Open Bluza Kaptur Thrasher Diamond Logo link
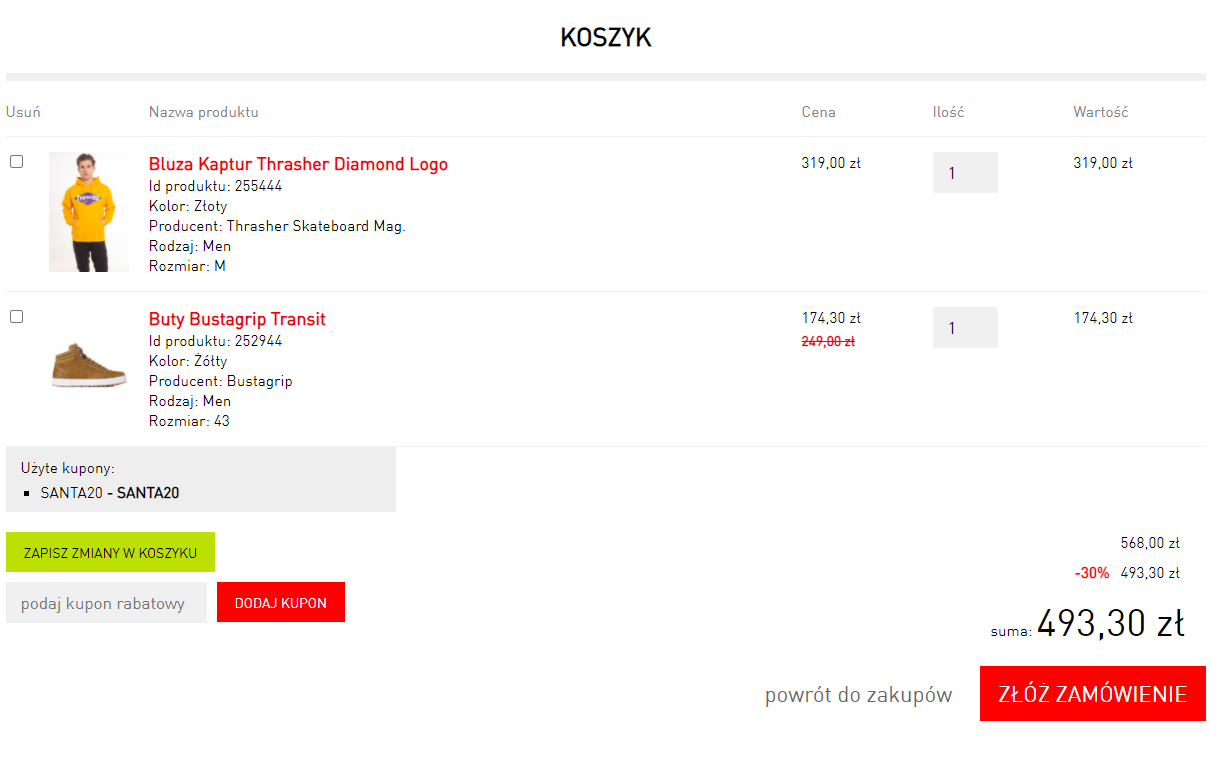The image size is (1219, 757). click(298, 164)
